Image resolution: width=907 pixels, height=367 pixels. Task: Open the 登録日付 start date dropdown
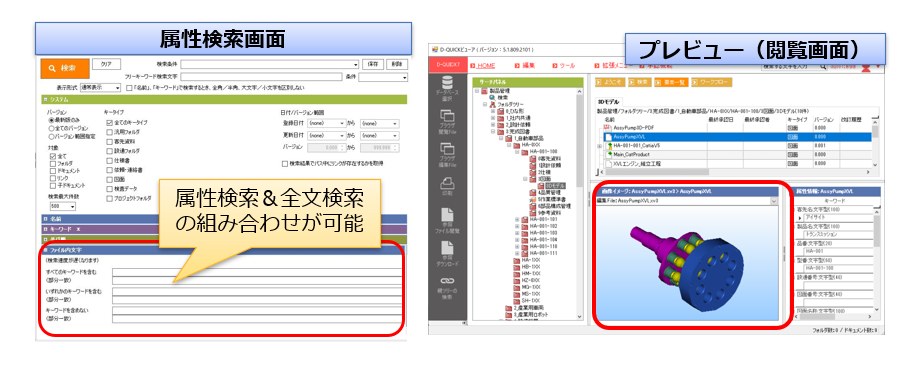(327, 123)
